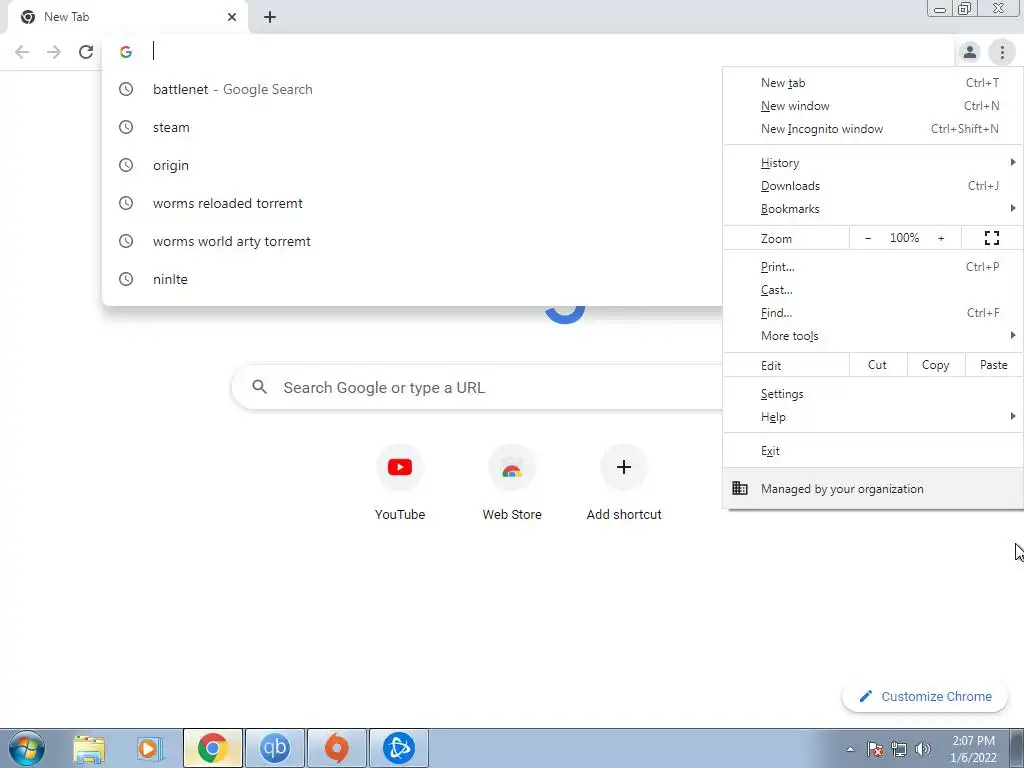
Task: Open a new tab with plus icon
Action: [270, 17]
